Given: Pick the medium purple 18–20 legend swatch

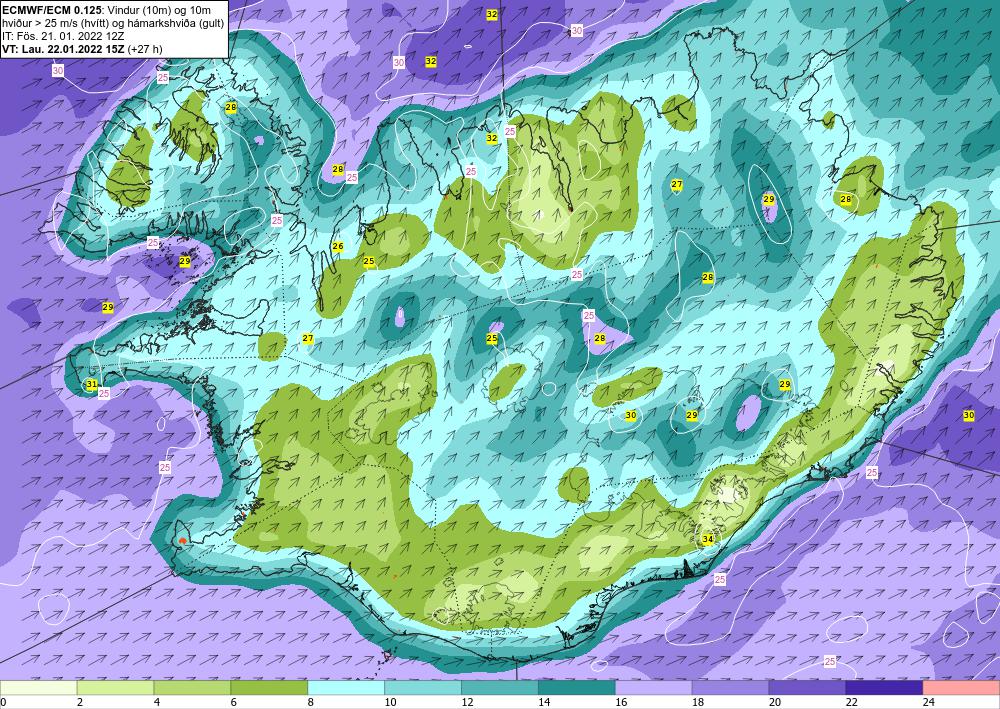Looking at the screenshot, I should (730, 688).
